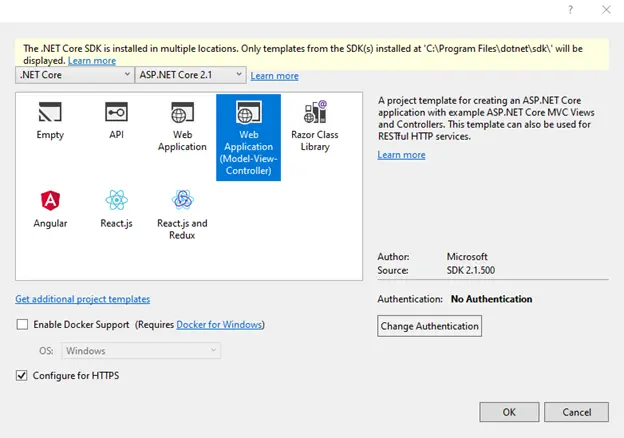Select the Empty project template
This screenshot has width=624, height=438.
50,121
